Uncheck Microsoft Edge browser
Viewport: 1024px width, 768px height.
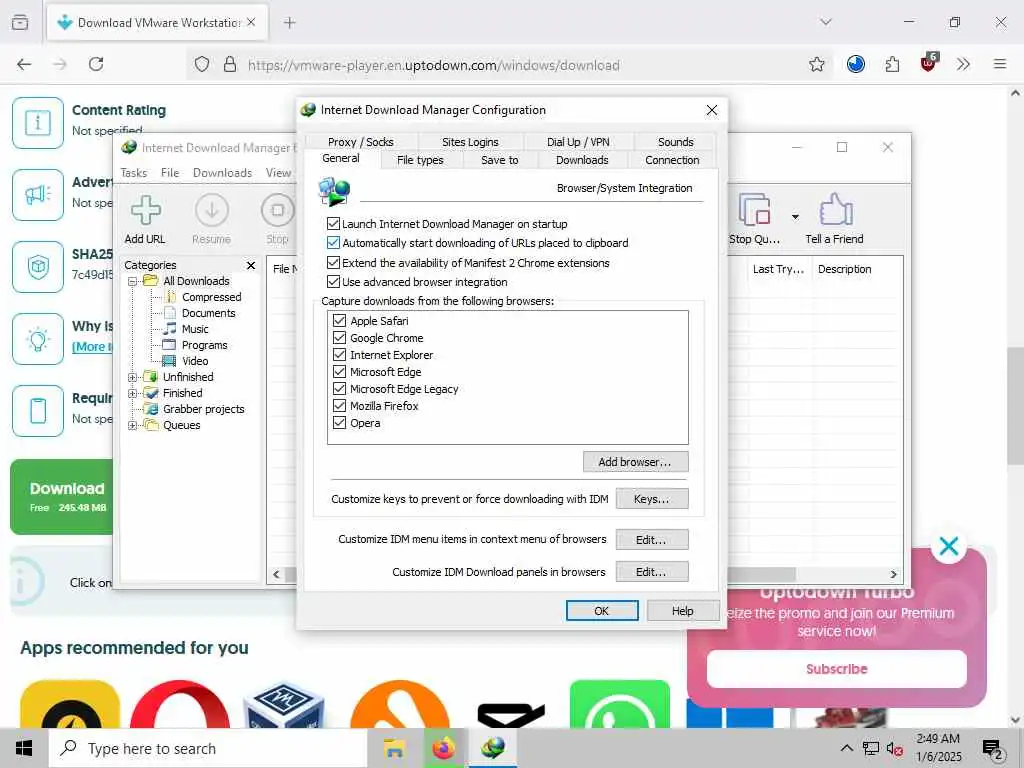[x=339, y=372]
